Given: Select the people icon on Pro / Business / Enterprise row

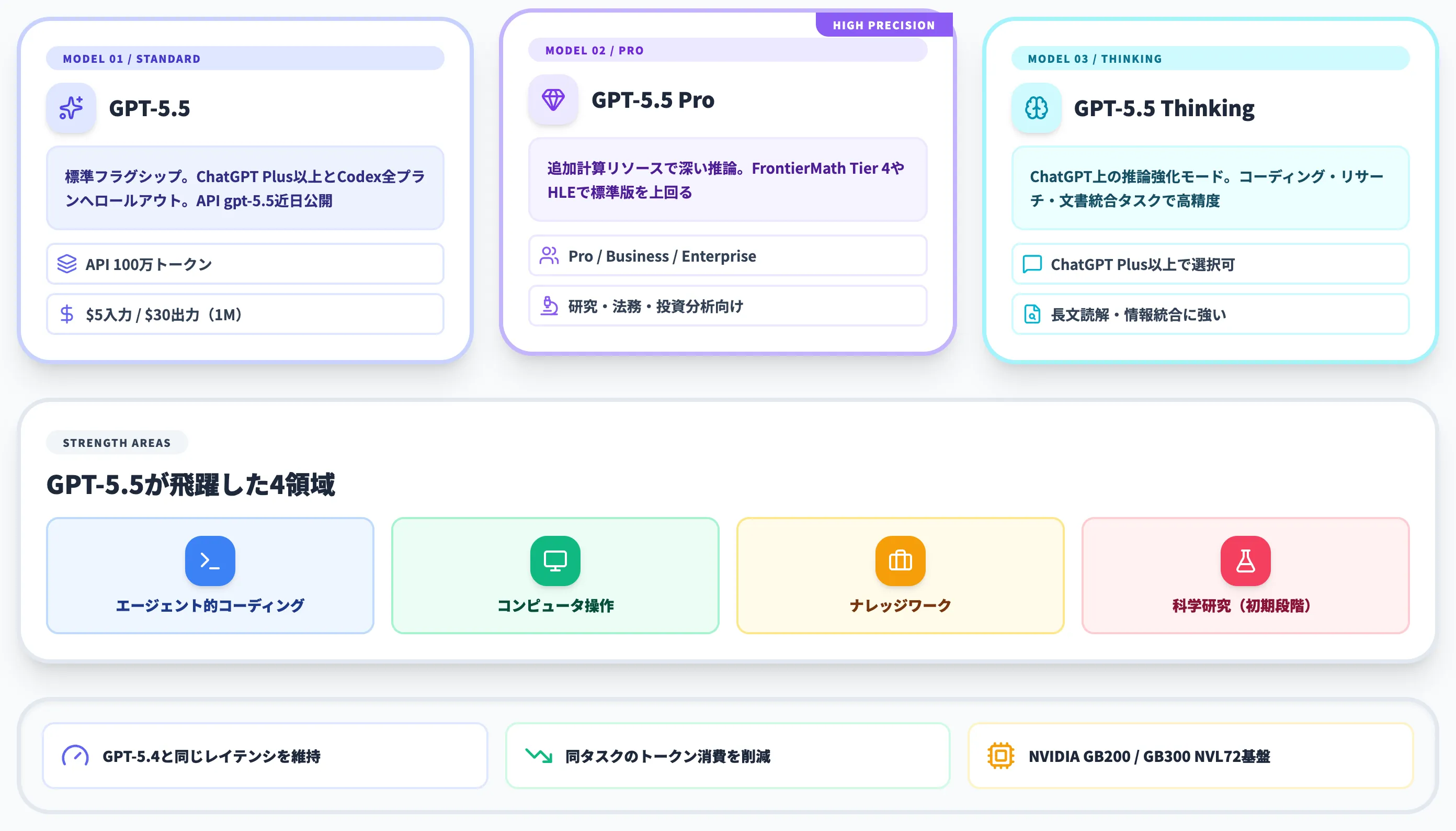Looking at the screenshot, I should [x=549, y=256].
